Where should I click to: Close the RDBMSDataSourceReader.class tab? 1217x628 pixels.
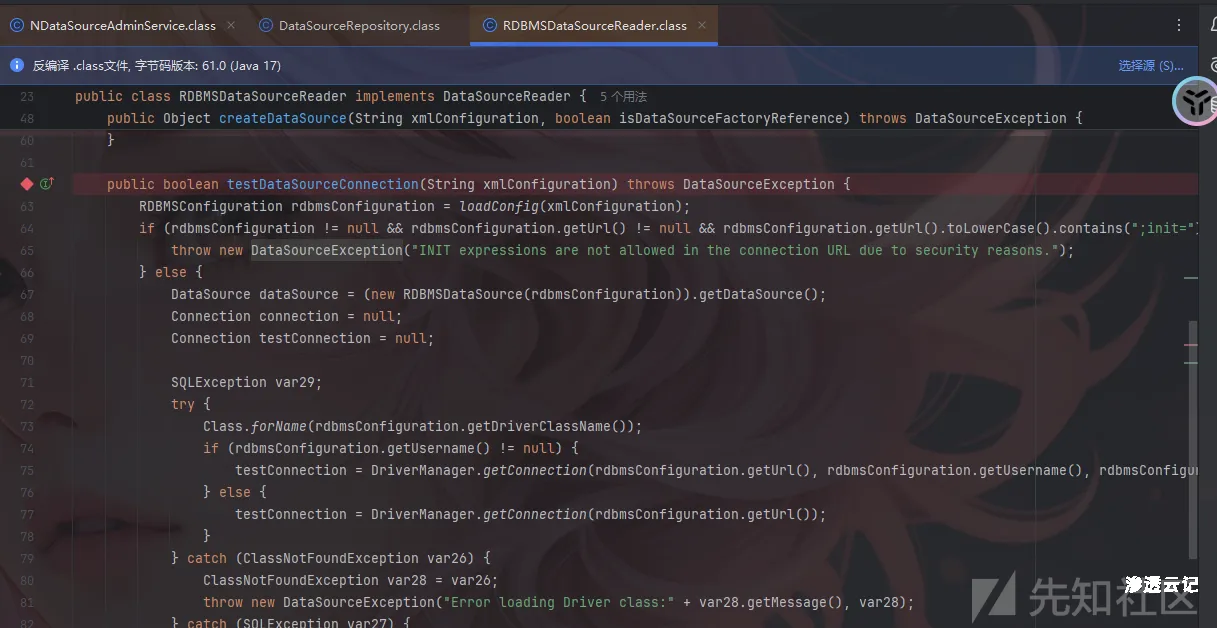[702, 25]
